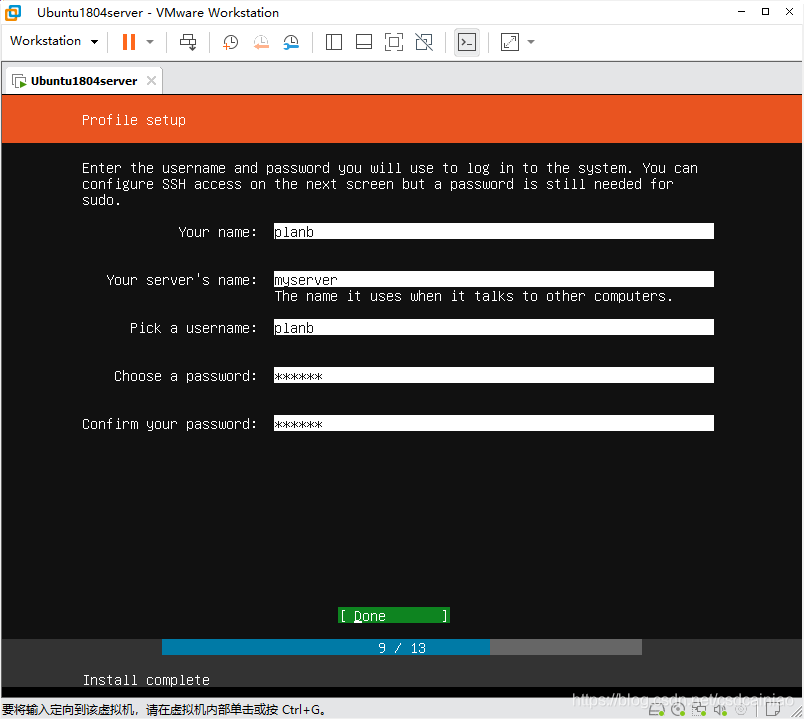Maximize the VMware Workstation window
This screenshot has width=804, height=719.
[x=765, y=12]
